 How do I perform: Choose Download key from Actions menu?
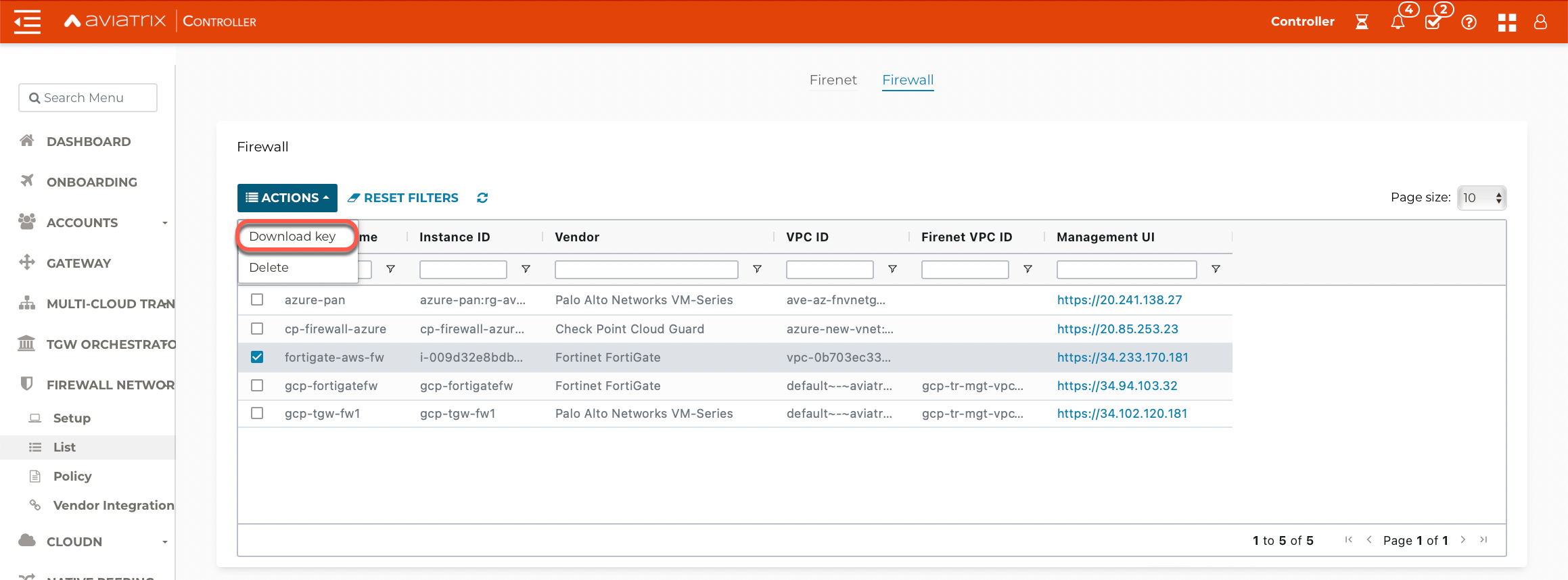[x=292, y=237]
